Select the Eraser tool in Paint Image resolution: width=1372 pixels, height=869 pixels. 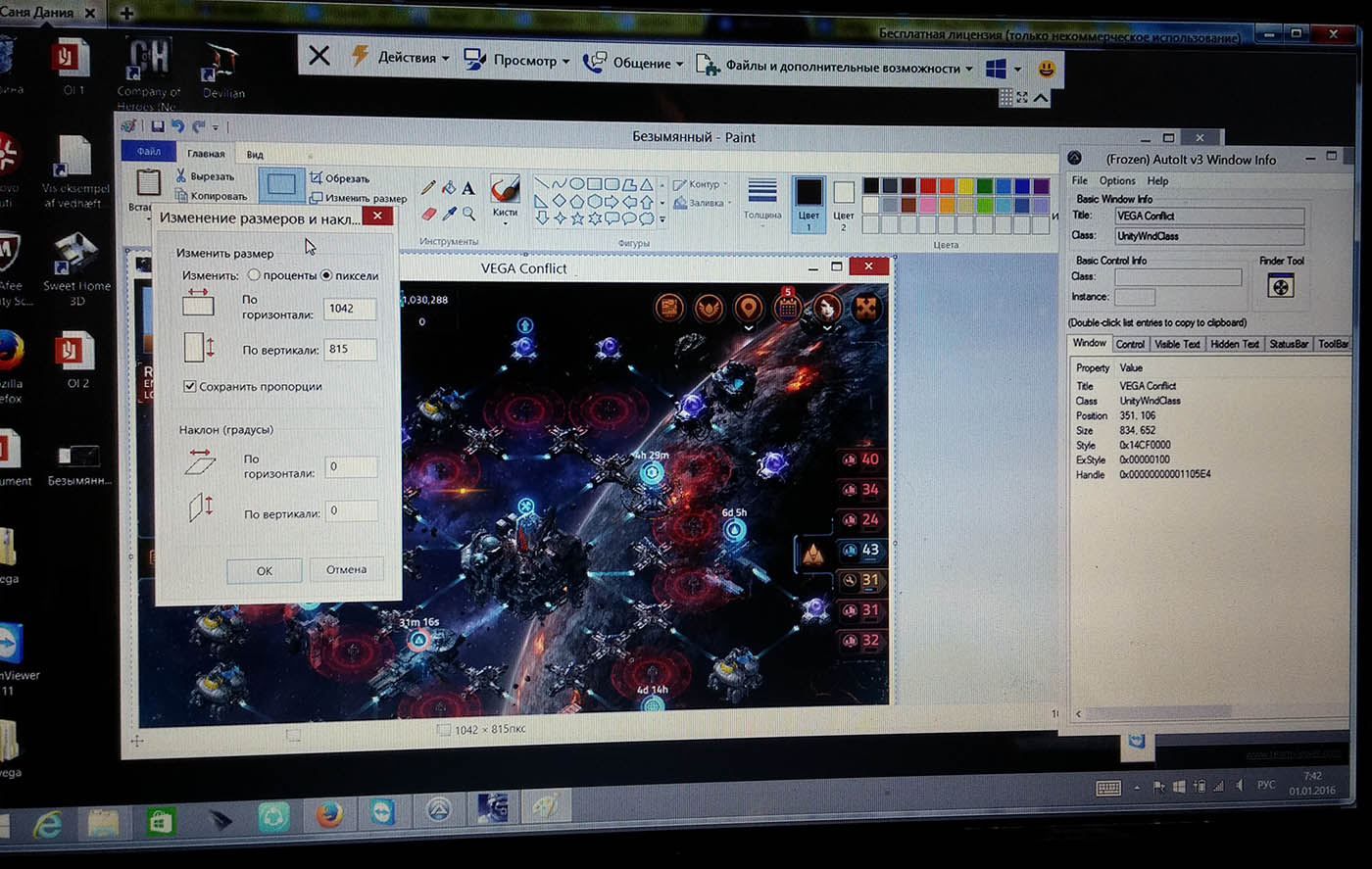[428, 213]
